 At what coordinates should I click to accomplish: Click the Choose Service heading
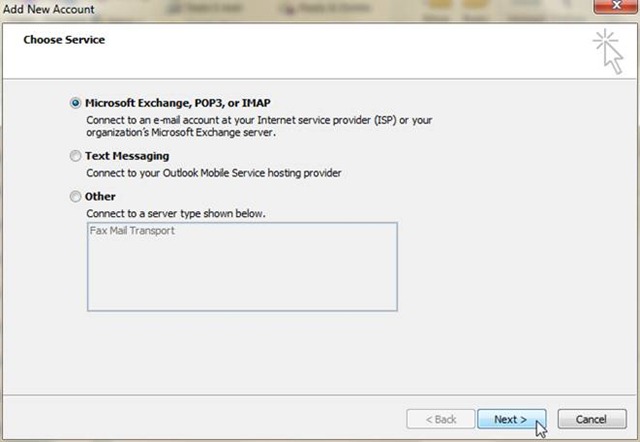tap(64, 40)
